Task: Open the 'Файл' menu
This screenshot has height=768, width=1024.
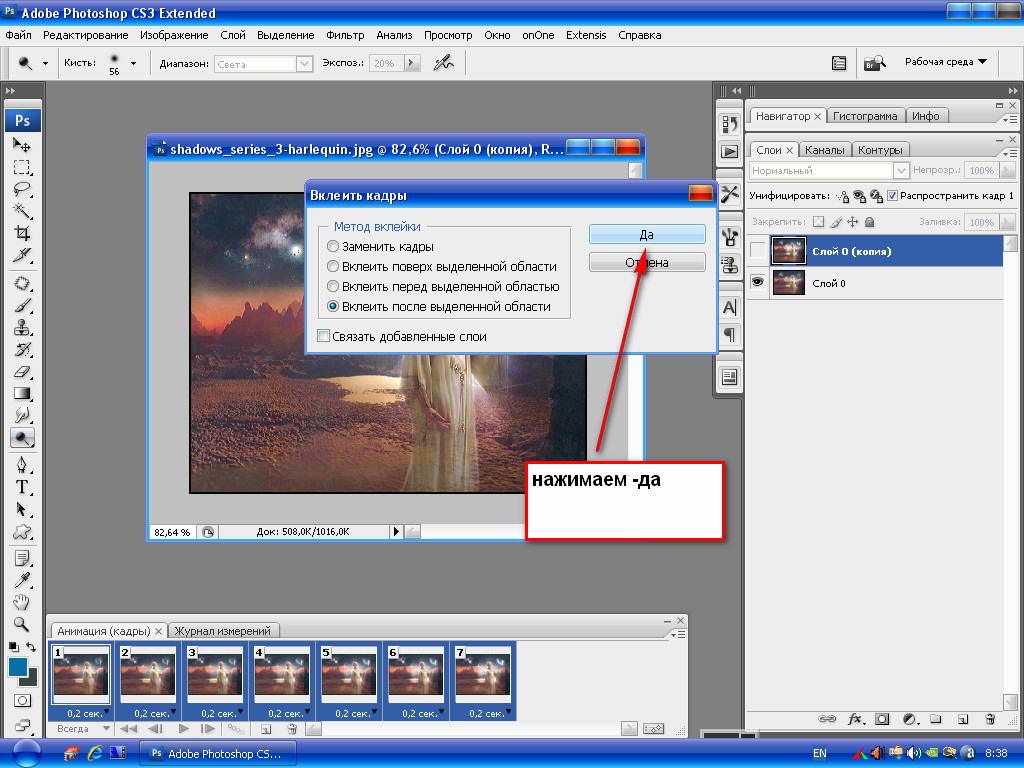Action: tap(18, 35)
